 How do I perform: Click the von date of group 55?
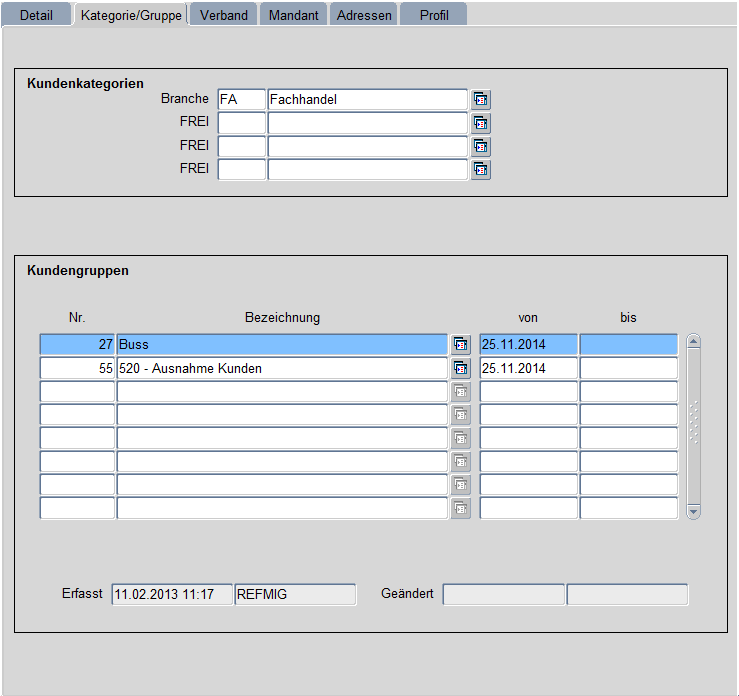coord(528,368)
